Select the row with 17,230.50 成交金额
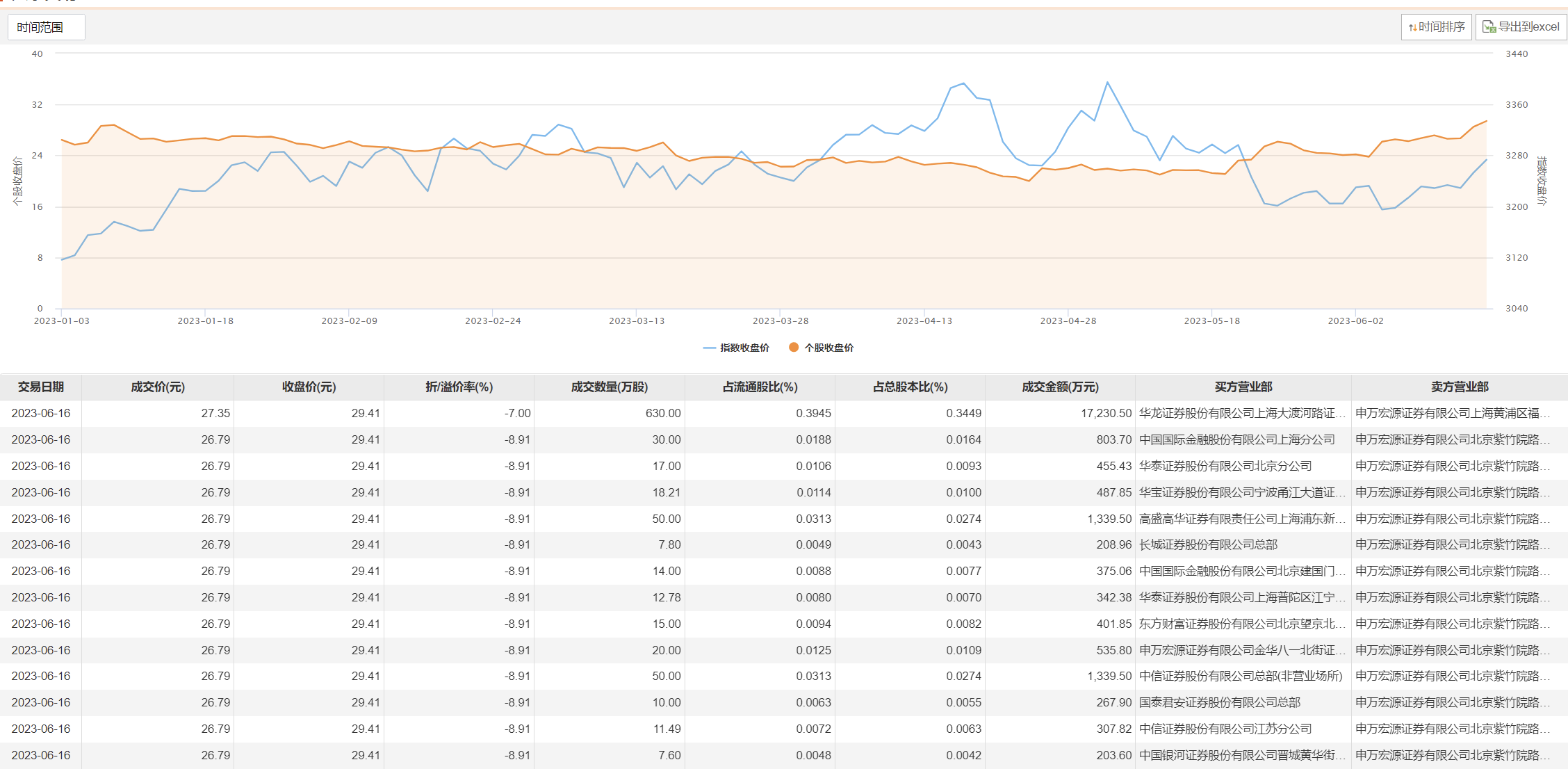 [x=1106, y=413]
